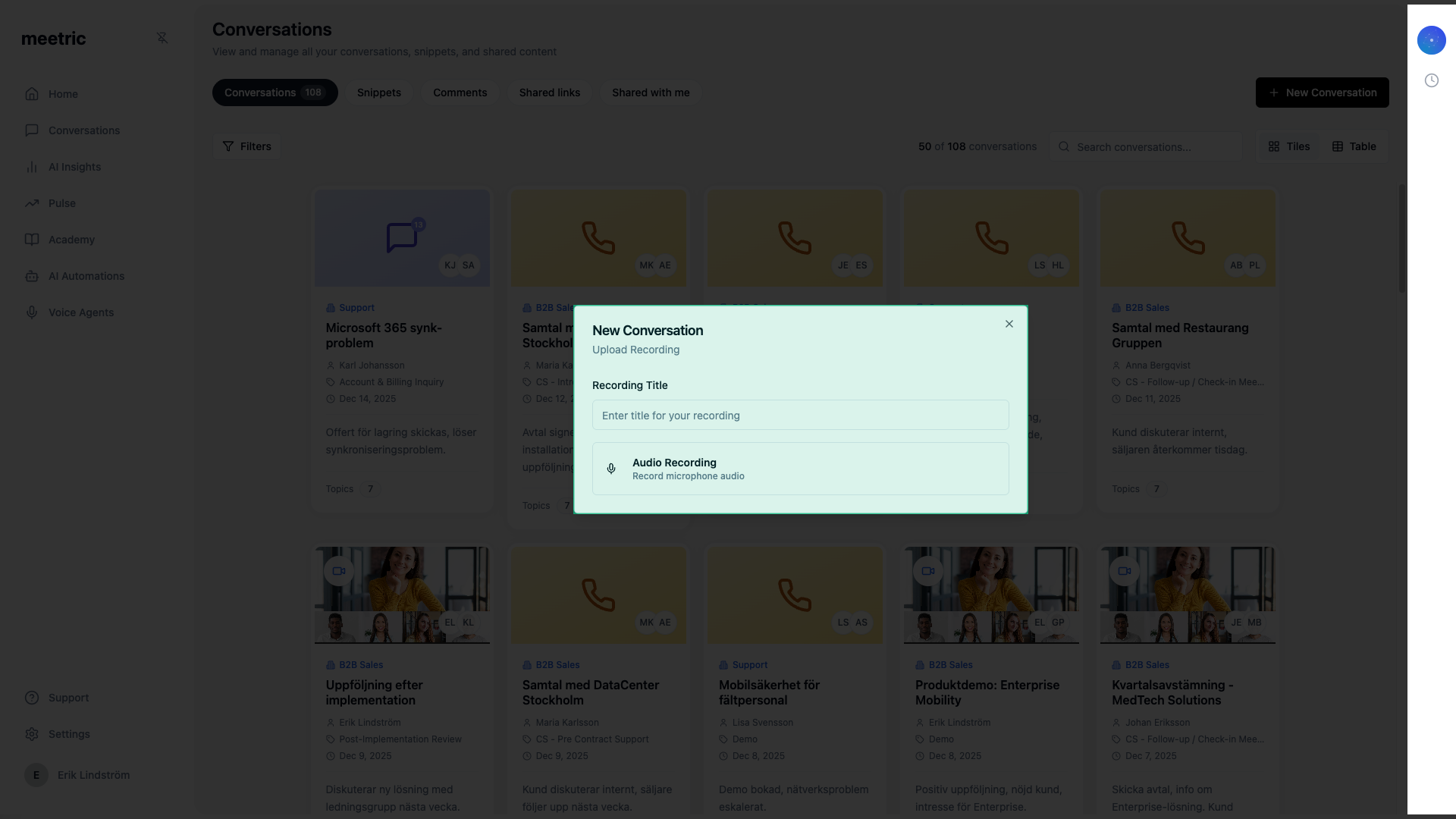Image resolution: width=1456 pixels, height=819 pixels.
Task: Open the Shared with me tab
Action: click(650, 93)
